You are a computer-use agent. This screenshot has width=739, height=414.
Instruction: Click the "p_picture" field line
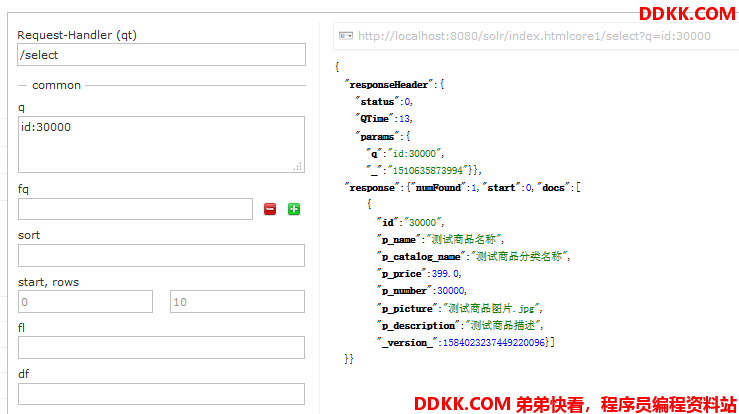pyautogui.click(x=460, y=308)
